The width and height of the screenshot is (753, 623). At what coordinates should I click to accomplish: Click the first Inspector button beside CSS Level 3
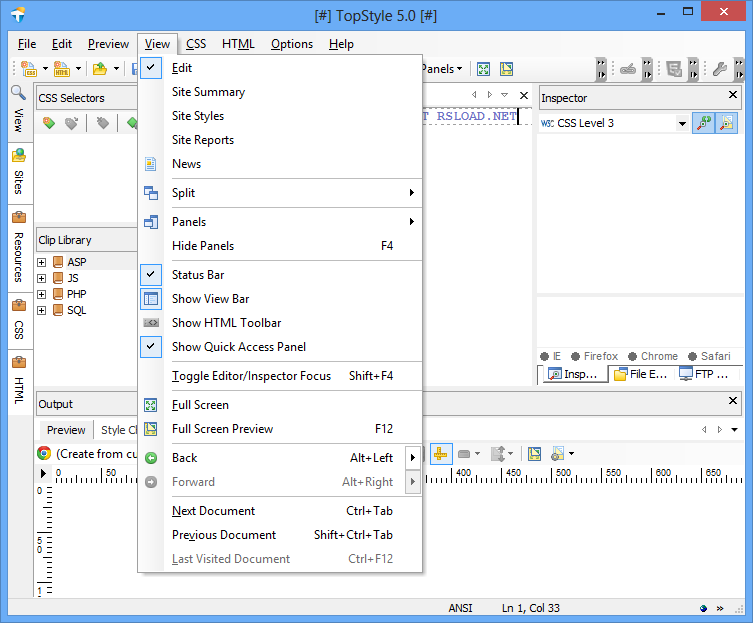coord(704,123)
